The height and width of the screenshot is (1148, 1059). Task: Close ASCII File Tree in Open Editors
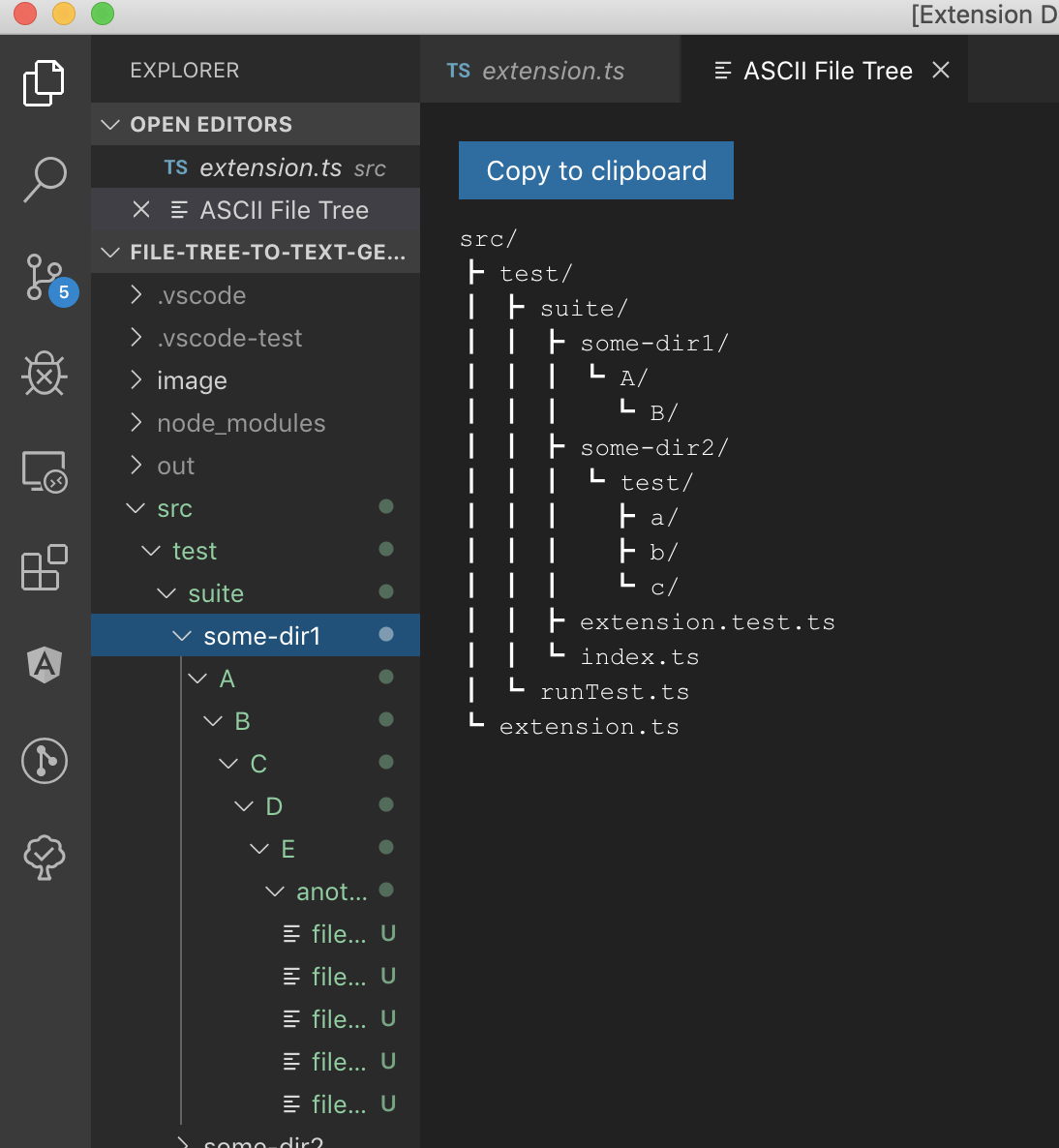point(141,209)
